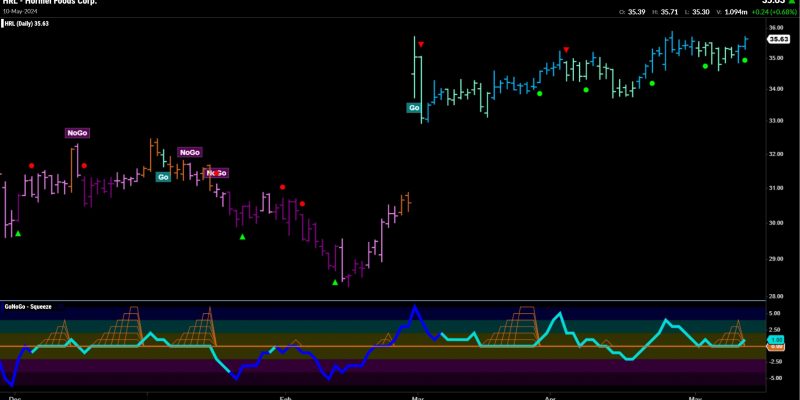
Task: Click the red down-triangle above the March gap bar
Action: point(421,45)
